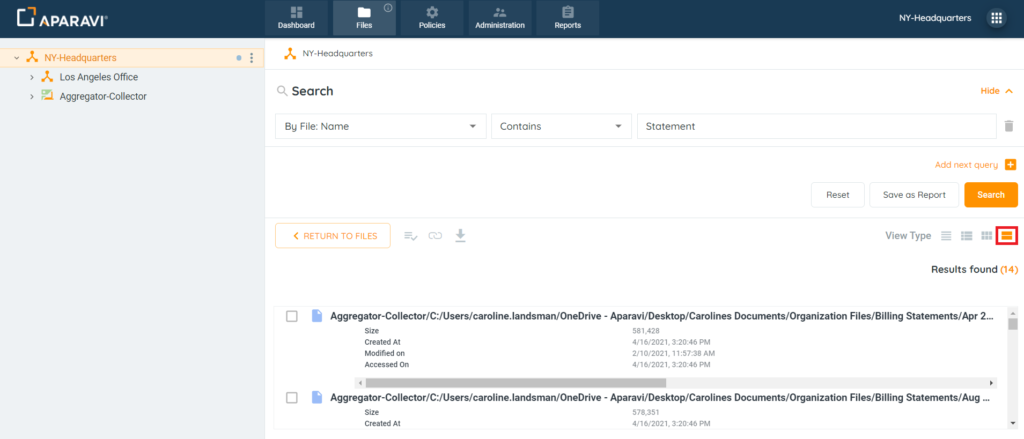The image size is (1024, 439).
Task: Open the Reports tab
Action: 568,18
